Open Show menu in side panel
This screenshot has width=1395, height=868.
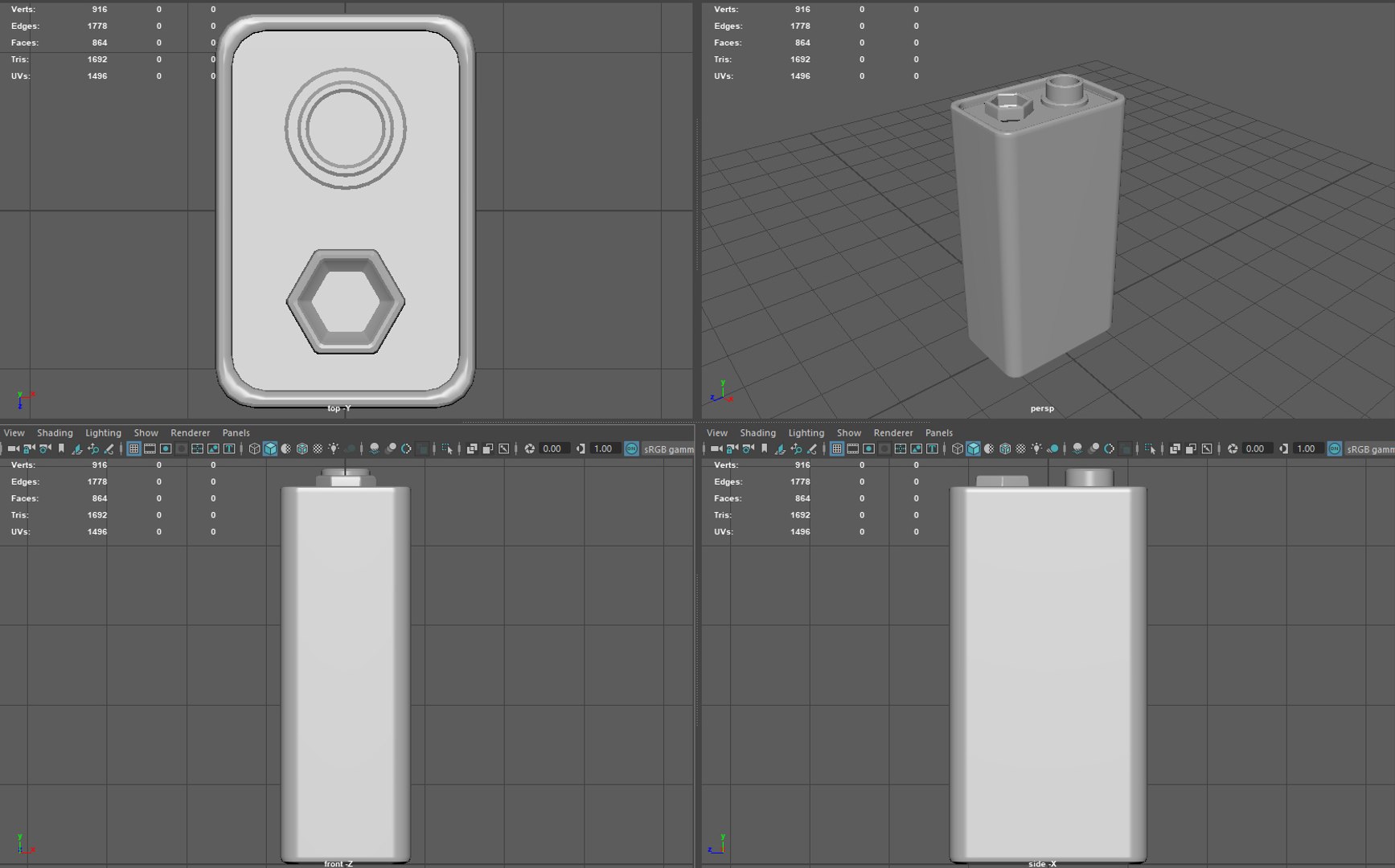click(849, 432)
